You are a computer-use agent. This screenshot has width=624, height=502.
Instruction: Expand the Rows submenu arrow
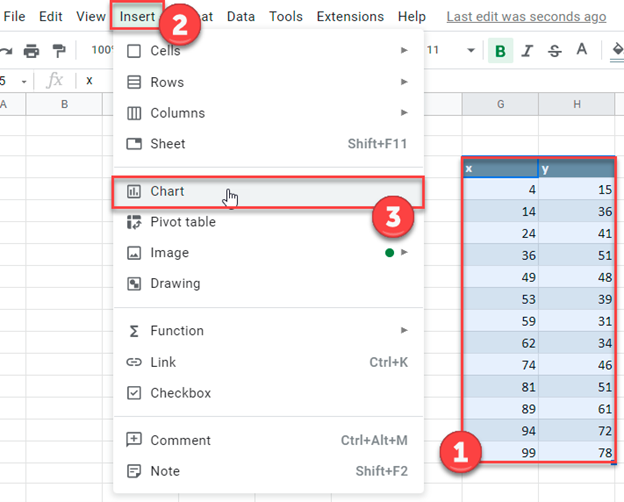404,82
